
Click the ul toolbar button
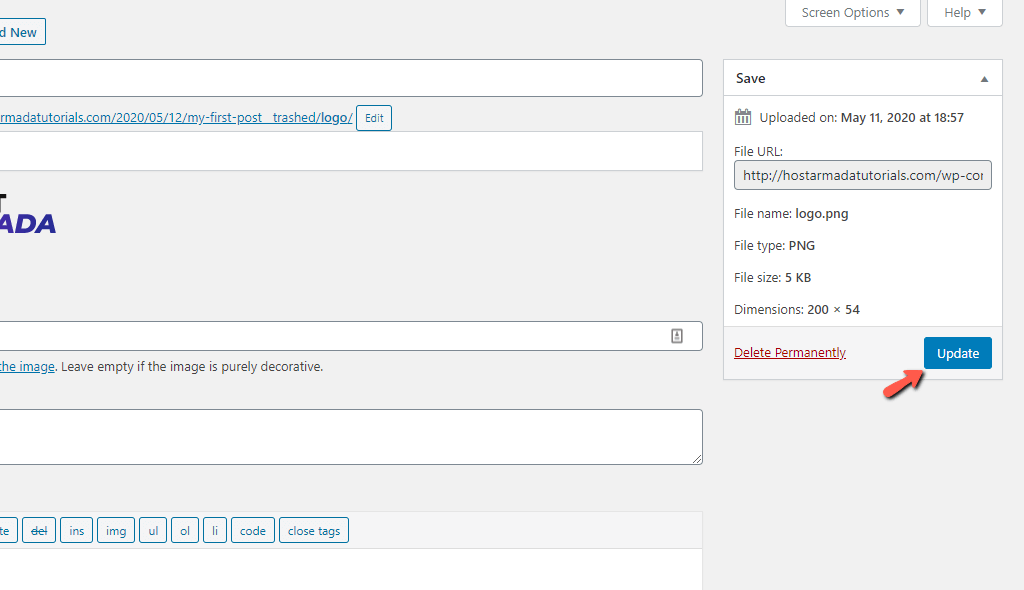click(x=153, y=531)
